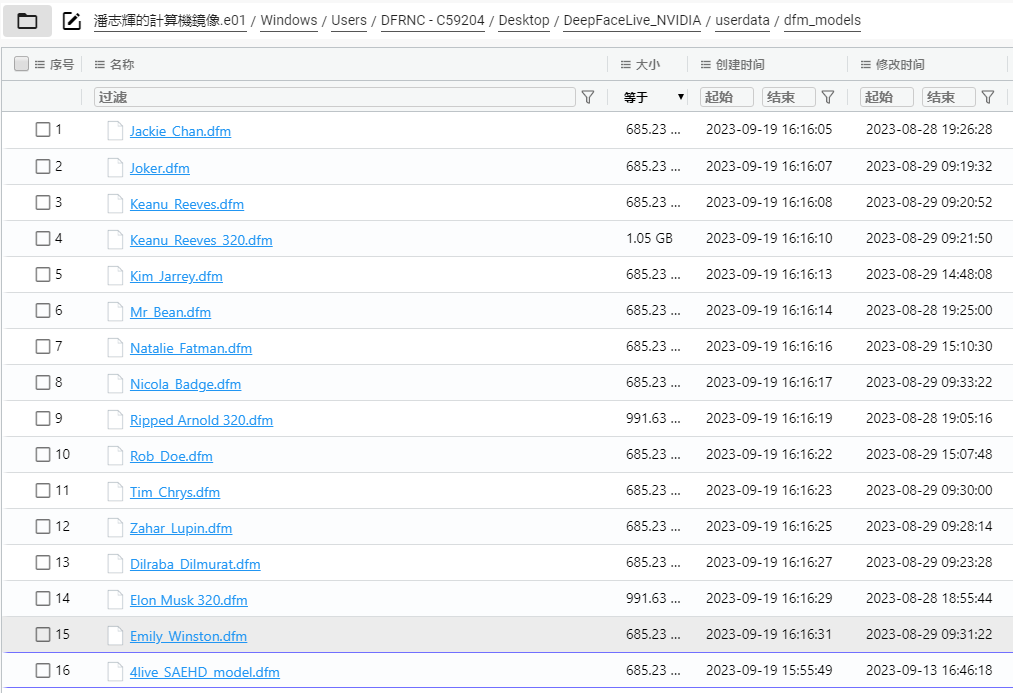
Task: Go to userdata breadcrumb folder
Action: click(x=742, y=21)
